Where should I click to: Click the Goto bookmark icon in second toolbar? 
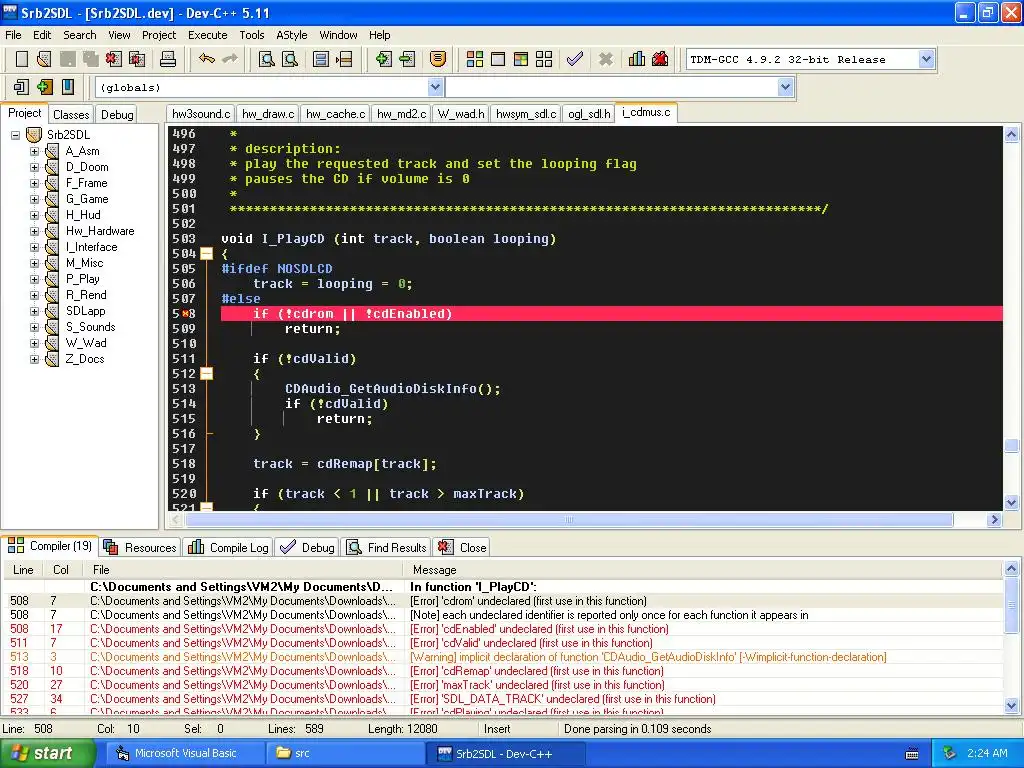[67, 87]
